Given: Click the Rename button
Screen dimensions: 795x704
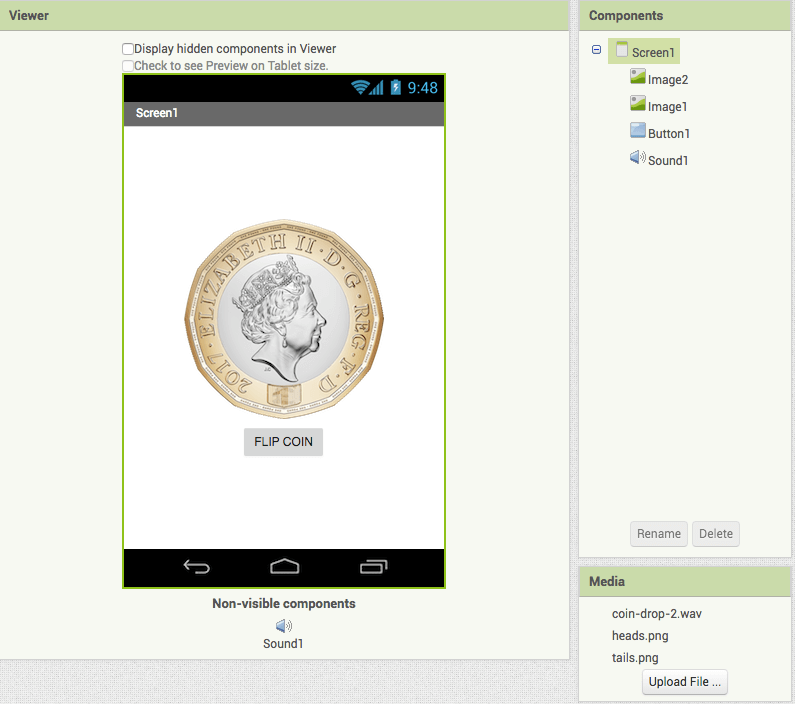Looking at the screenshot, I should click(659, 534).
